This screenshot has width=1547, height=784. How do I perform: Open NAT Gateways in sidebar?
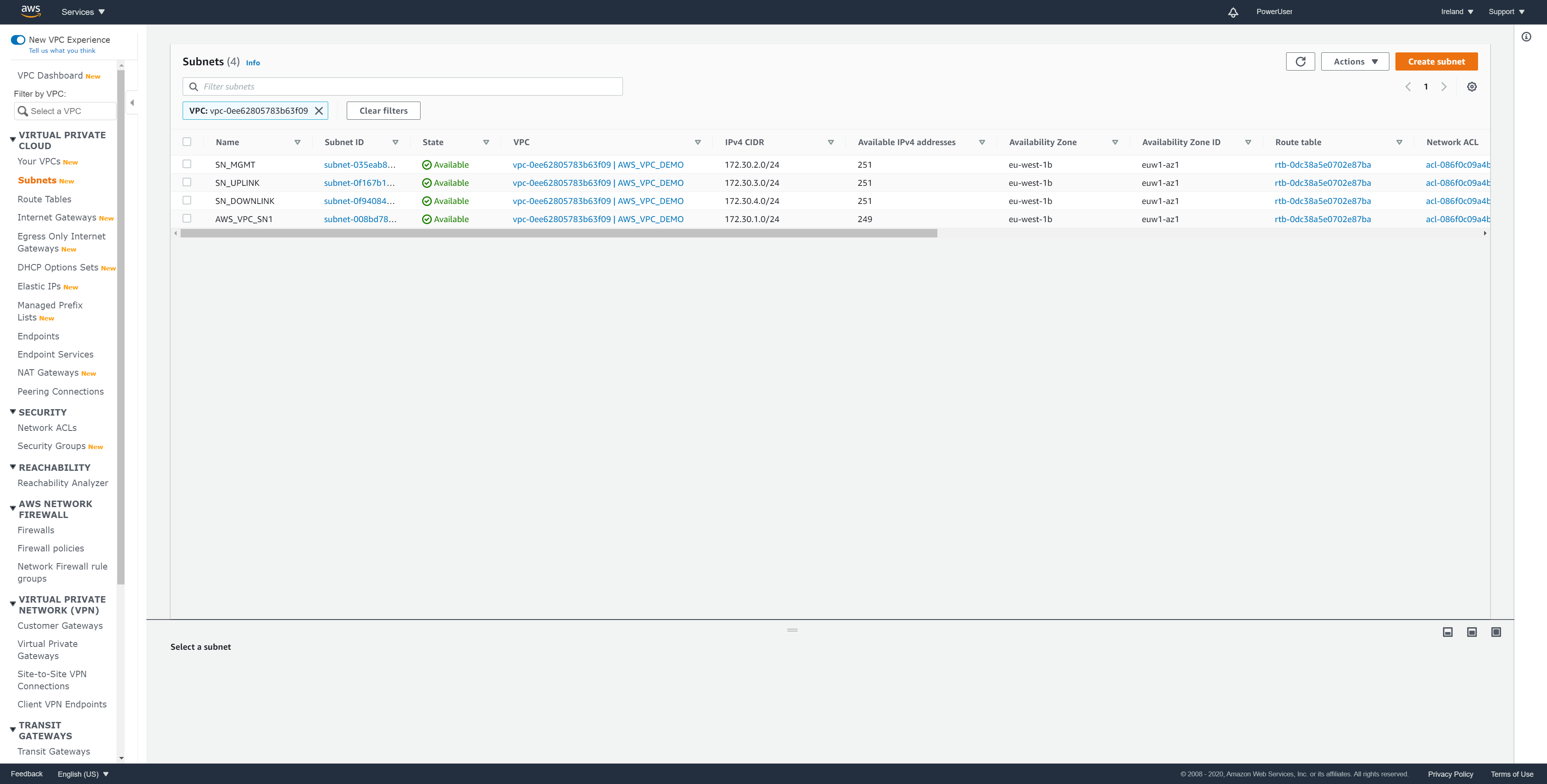(x=48, y=372)
